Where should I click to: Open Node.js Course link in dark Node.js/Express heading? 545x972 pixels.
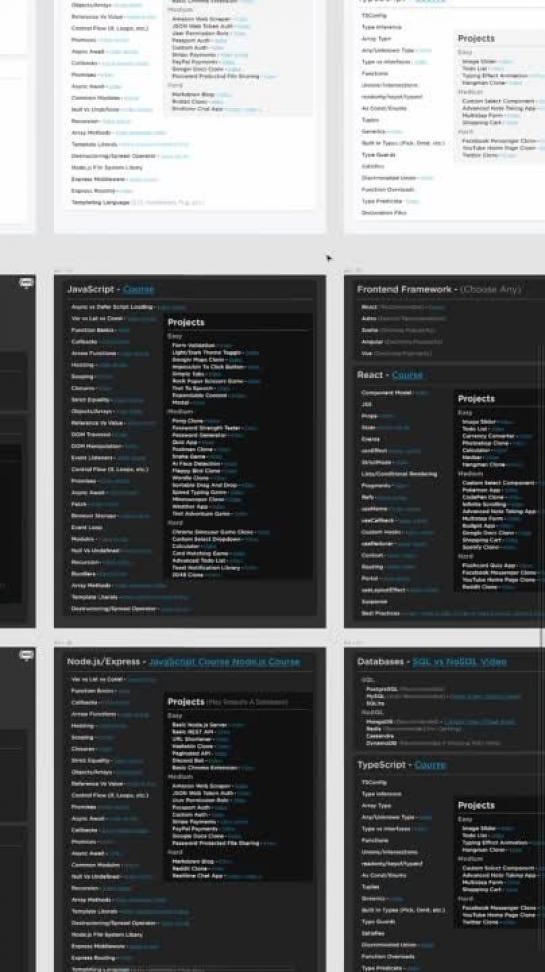click(x=265, y=662)
